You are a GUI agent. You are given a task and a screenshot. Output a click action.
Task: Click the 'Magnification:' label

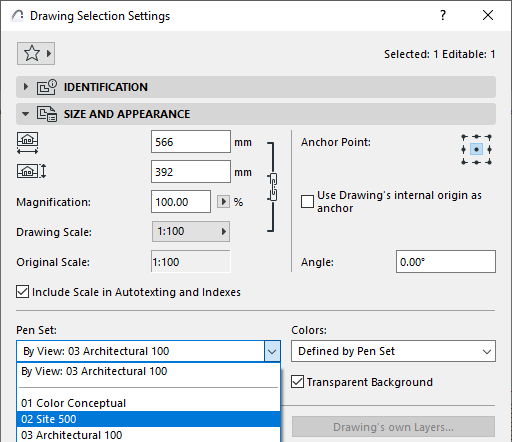[x=53, y=202]
